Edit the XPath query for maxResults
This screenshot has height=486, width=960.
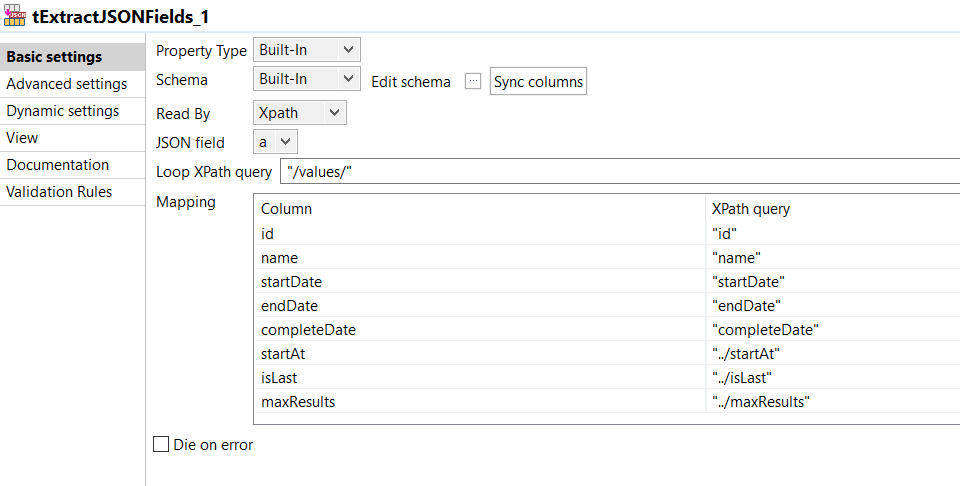832,402
